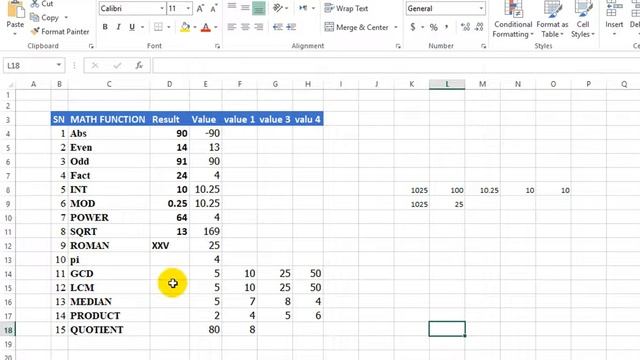Click Decrease Decimal icon

479,27
